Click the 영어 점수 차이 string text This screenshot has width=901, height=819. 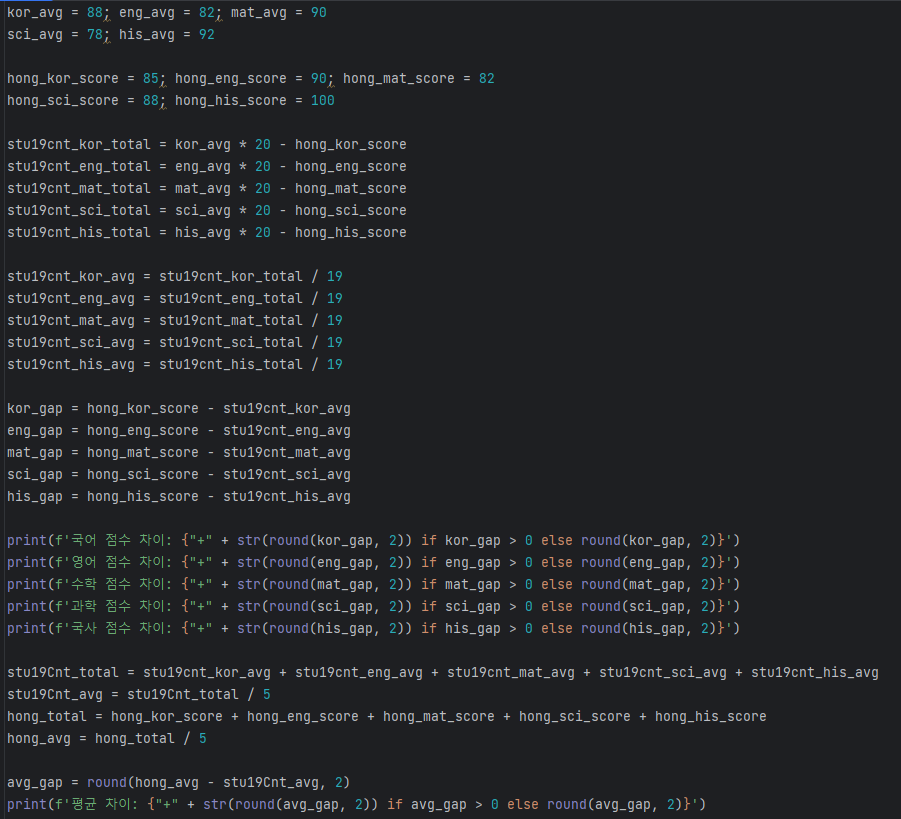pos(121,563)
